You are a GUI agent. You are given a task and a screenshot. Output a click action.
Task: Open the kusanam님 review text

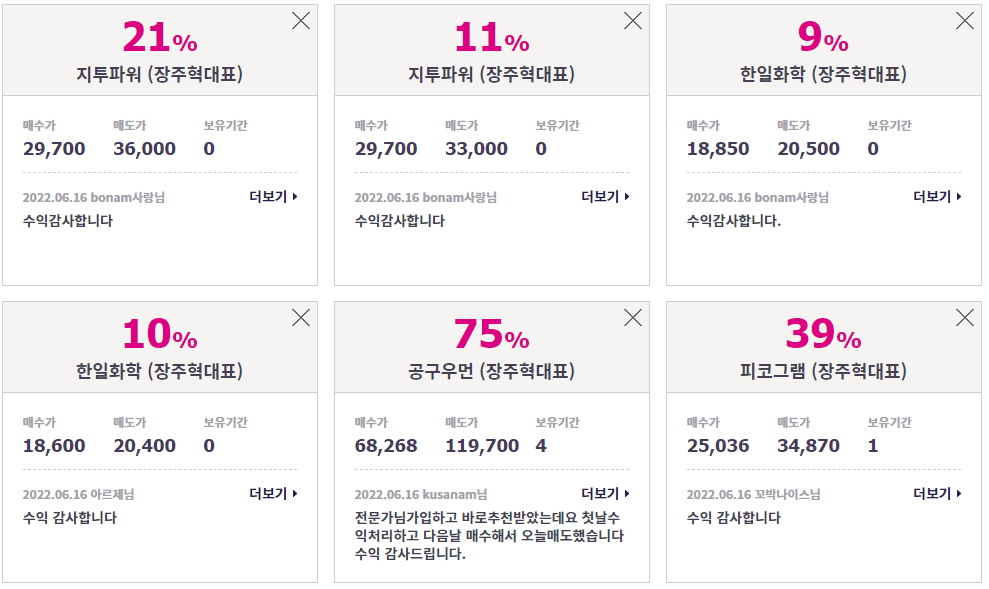coord(489,535)
